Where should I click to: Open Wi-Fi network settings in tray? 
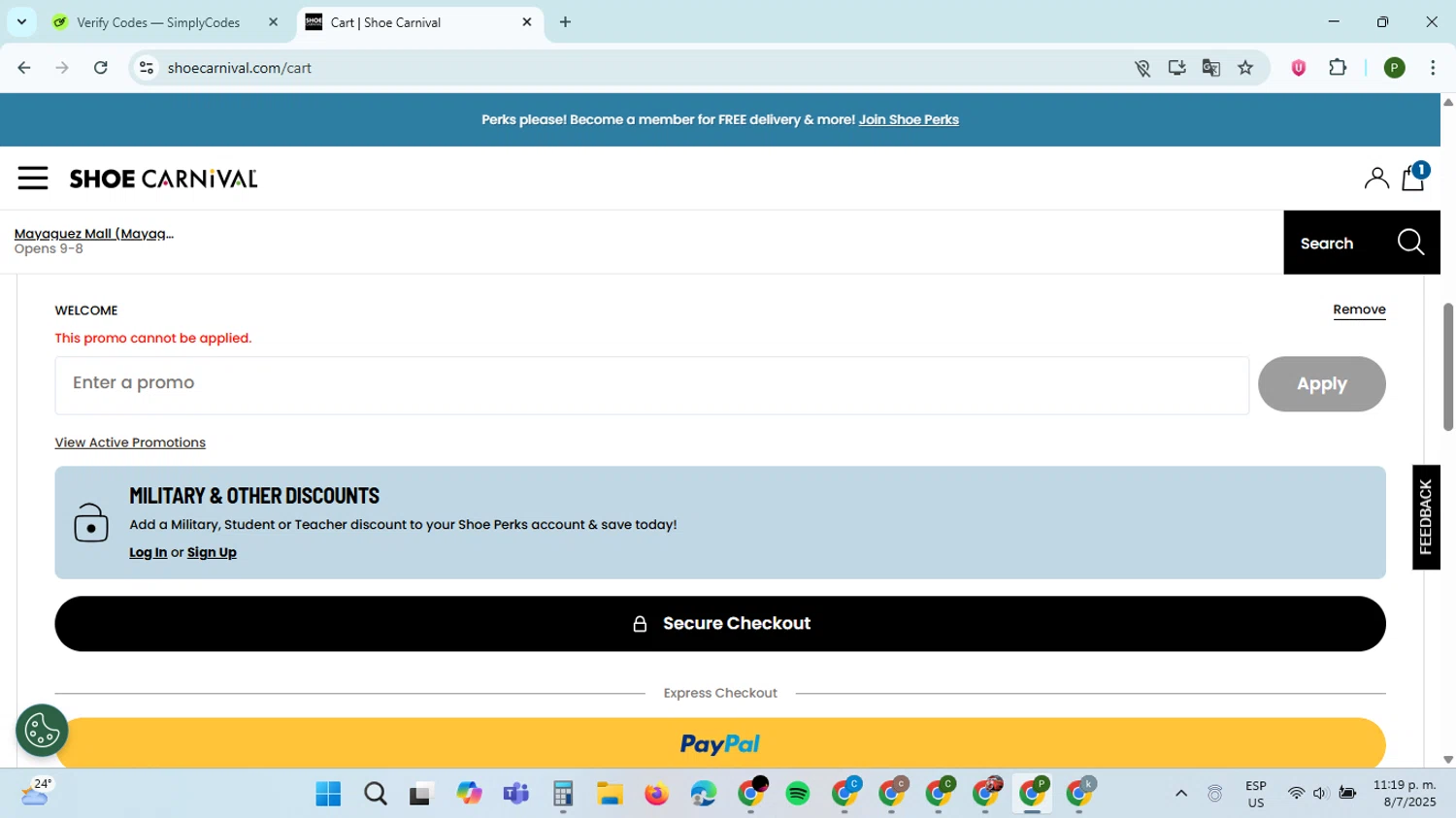coord(1296,794)
